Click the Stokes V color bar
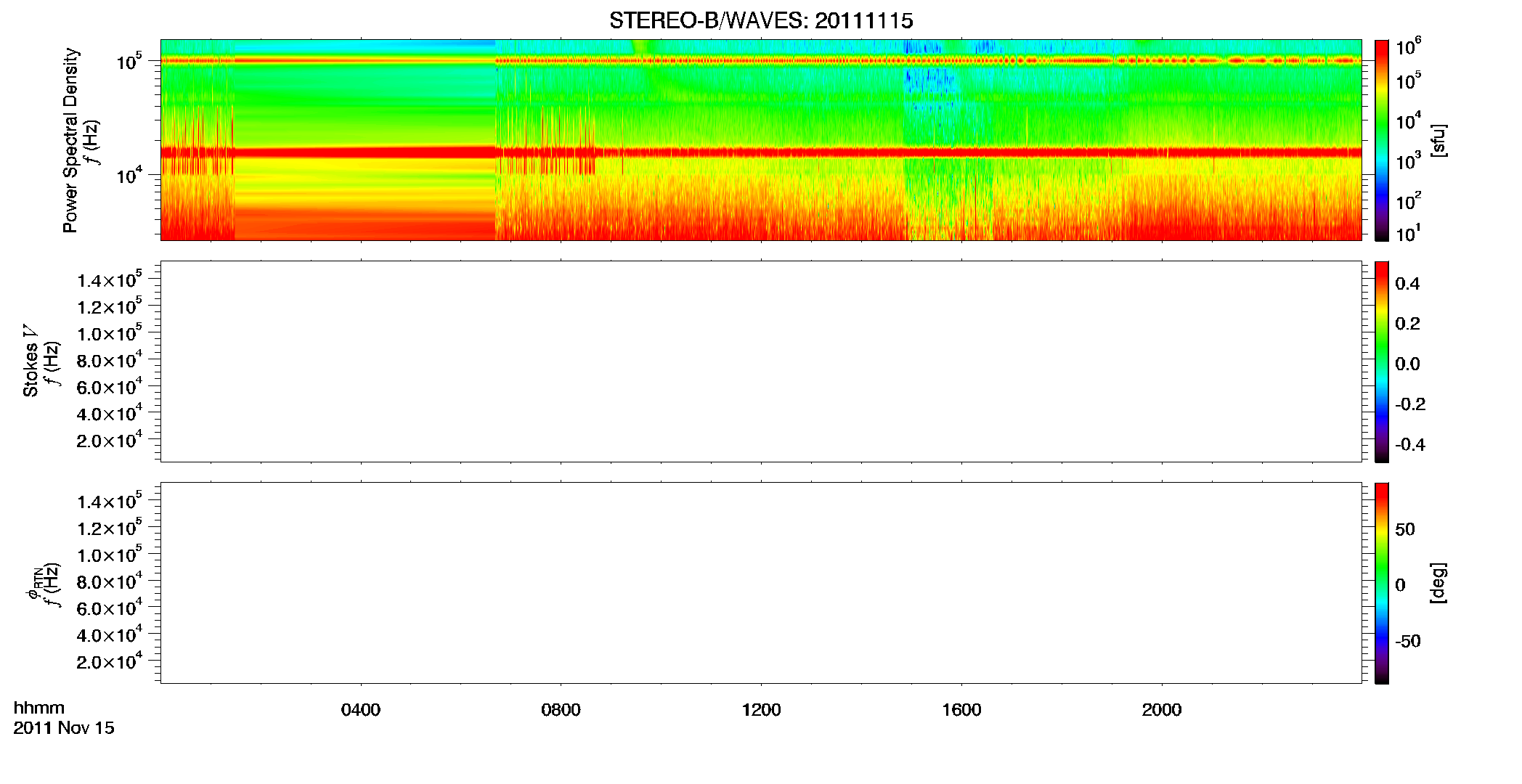This screenshot has height=784, width=1522. tap(1382, 362)
